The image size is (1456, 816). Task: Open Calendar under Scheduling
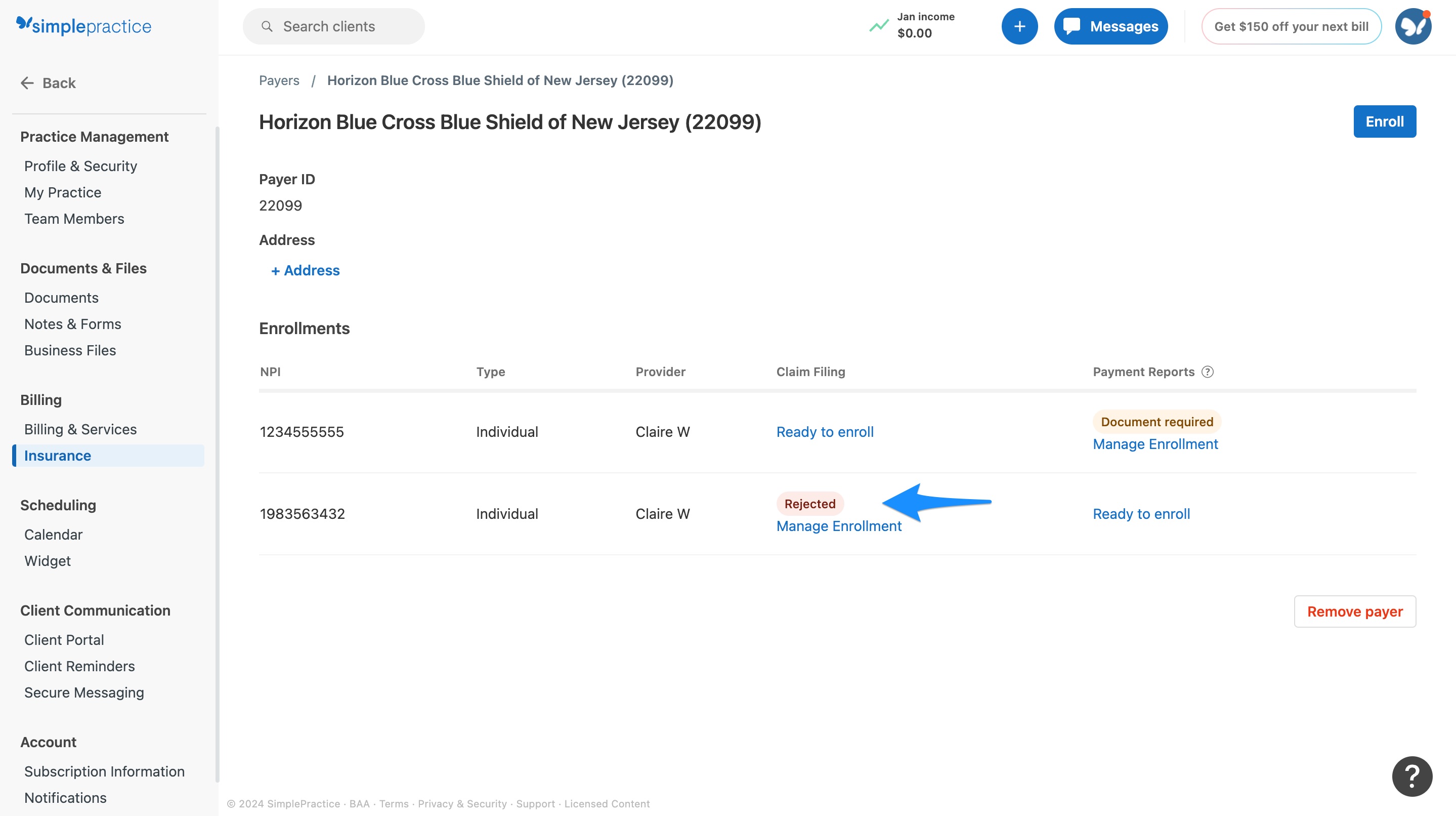(x=53, y=534)
